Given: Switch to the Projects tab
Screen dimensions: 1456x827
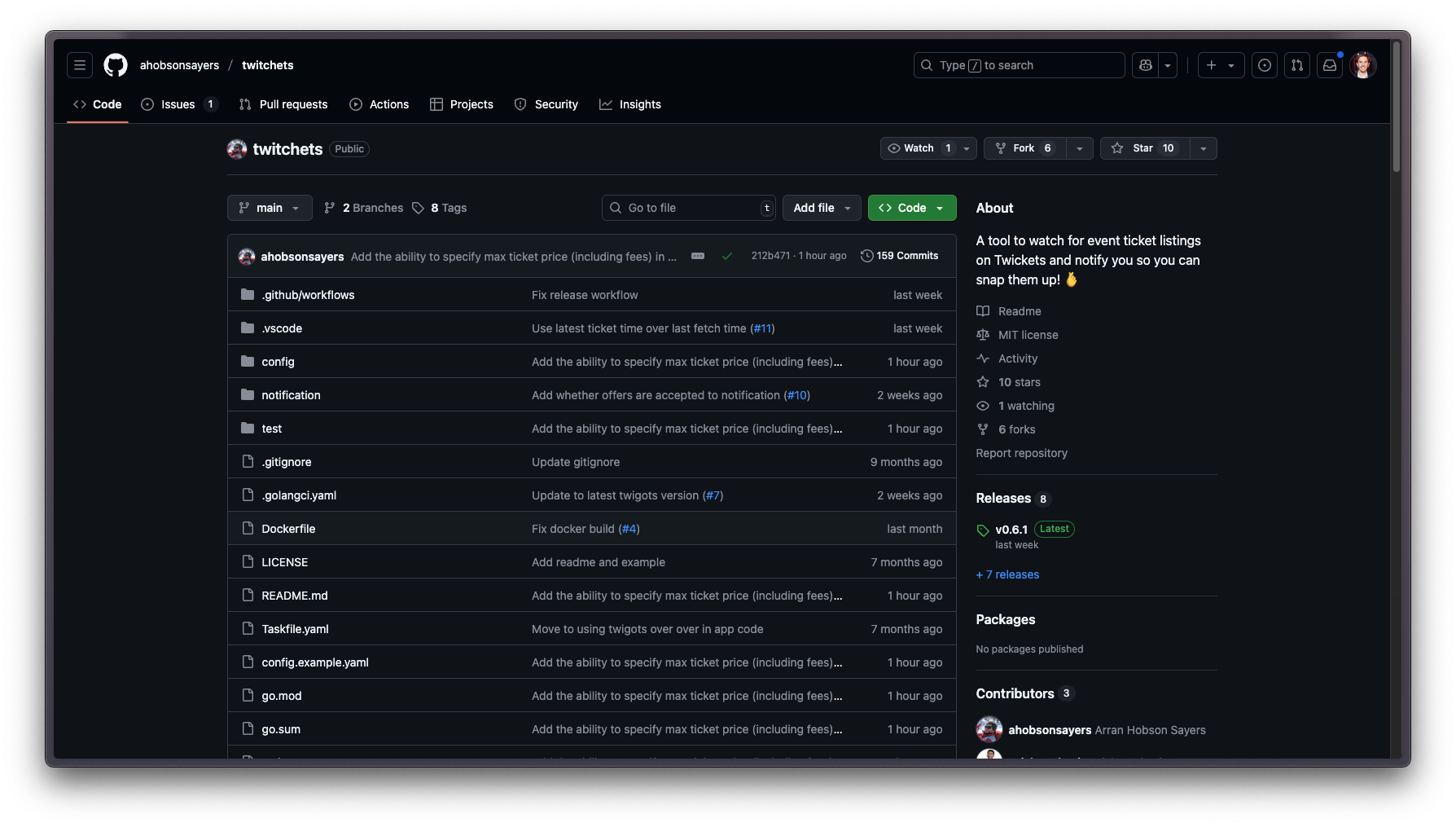Looking at the screenshot, I should pos(462,104).
